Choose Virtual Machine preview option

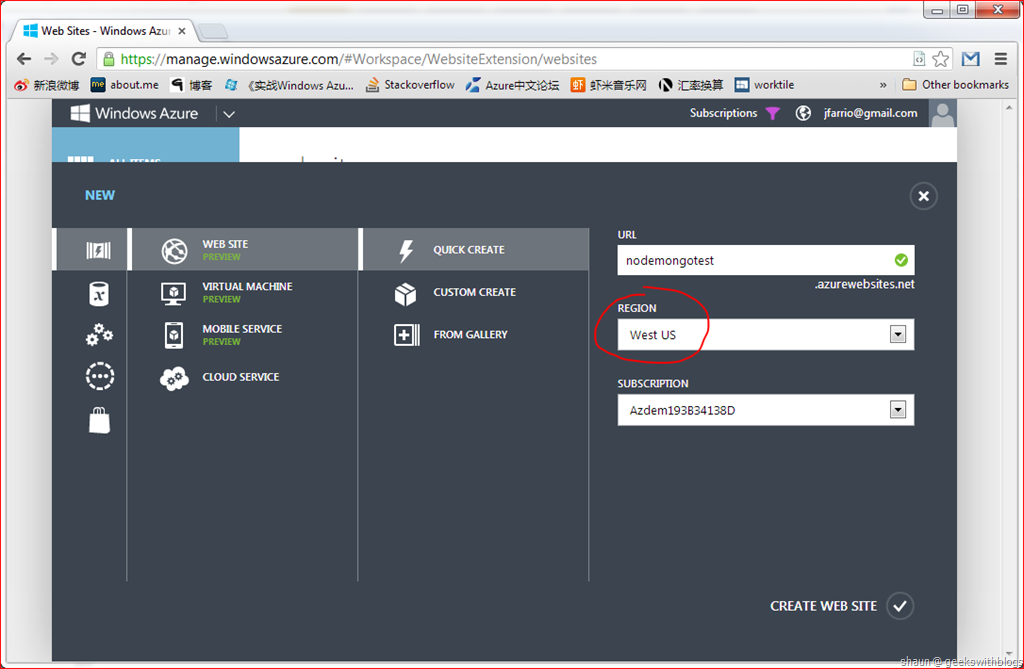coord(244,292)
